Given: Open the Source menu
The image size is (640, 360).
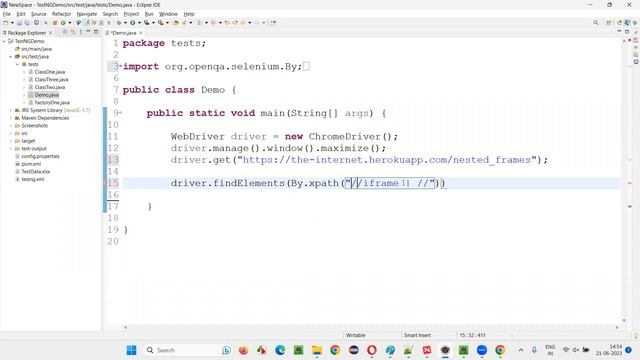Looking at the screenshot, I should click(39, 14).
